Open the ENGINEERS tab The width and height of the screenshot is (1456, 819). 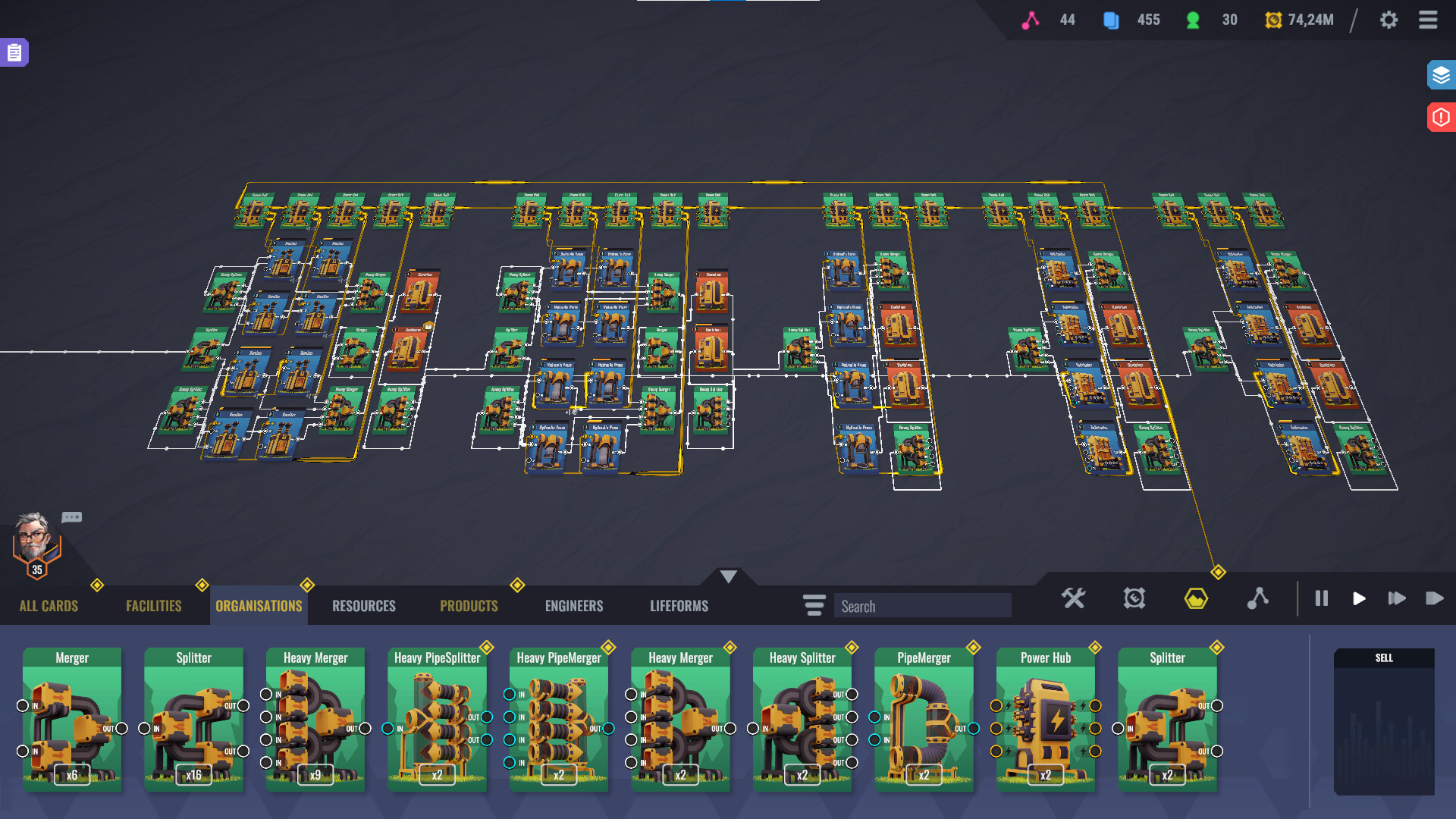(574, 605)
